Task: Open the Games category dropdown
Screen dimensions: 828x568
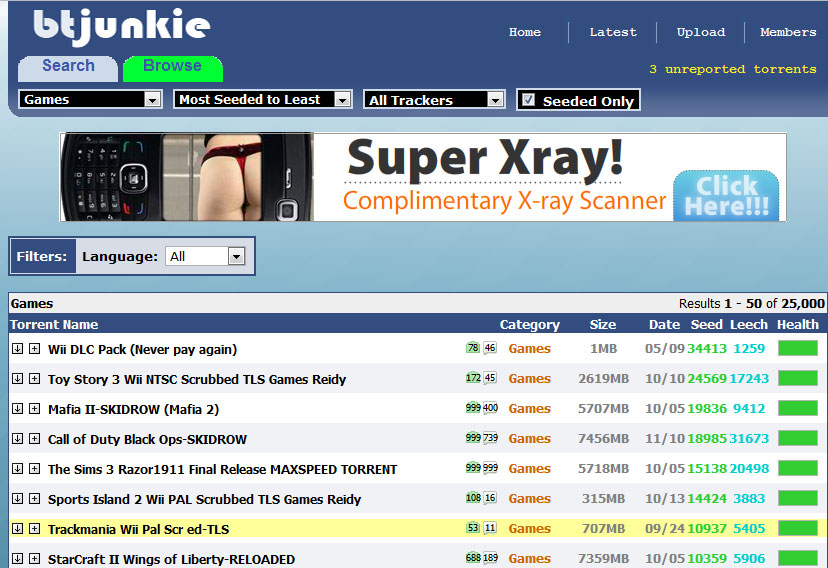Action: click(x=90, y=99)
